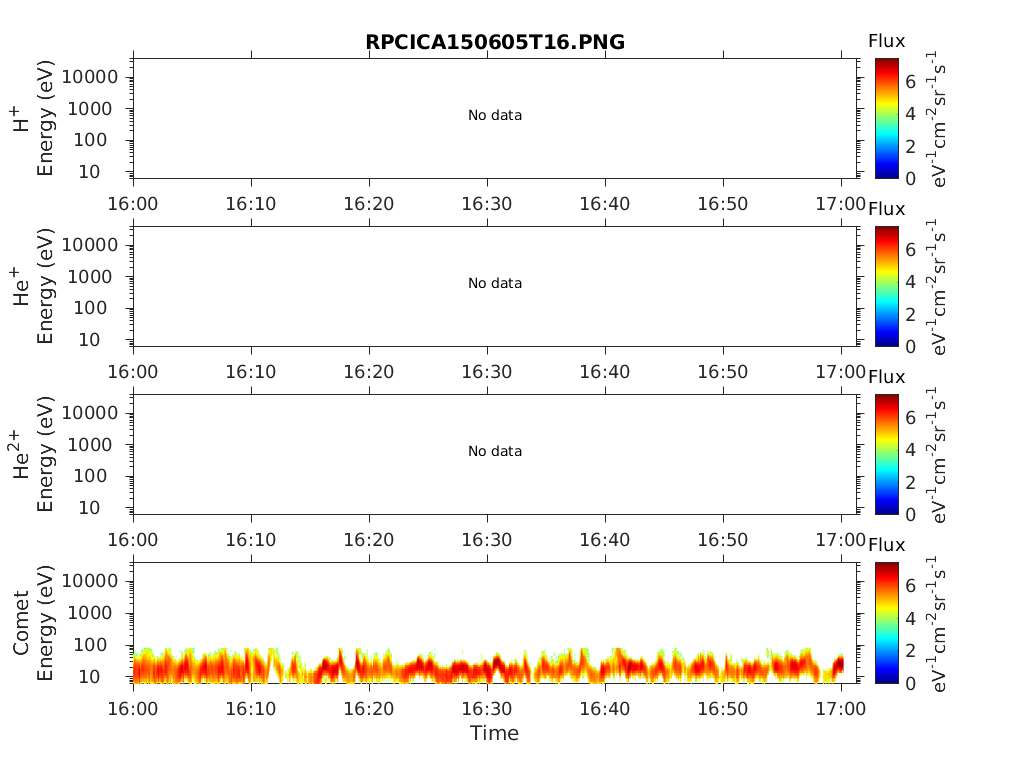Image resolution: width=1024 pixels, height=768 pixels.
Task: Click the He2+ panel flux colorbar
Action: click(887, 454)
